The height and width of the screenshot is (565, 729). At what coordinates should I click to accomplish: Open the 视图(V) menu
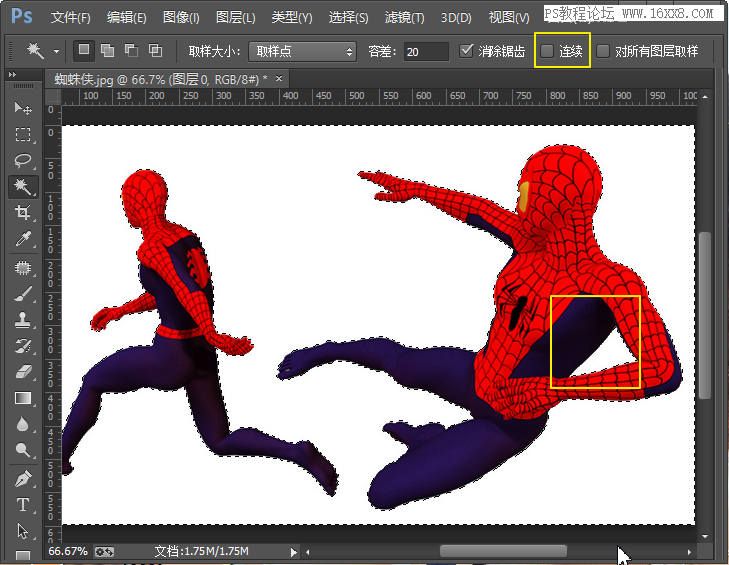509,18
